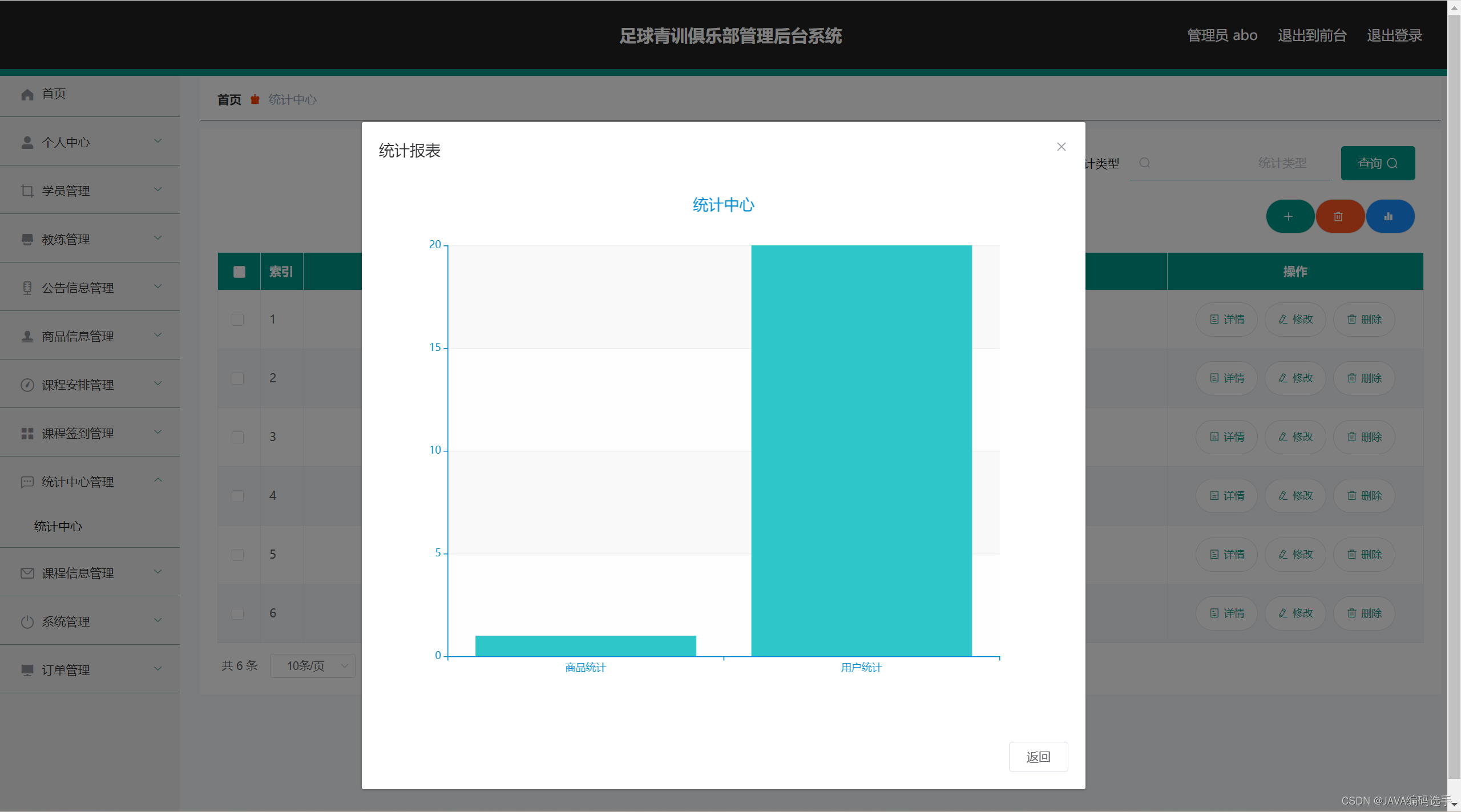1461x812 pixels.
Task: Click the power icon beside 系统管理
Action: [27, 621]
